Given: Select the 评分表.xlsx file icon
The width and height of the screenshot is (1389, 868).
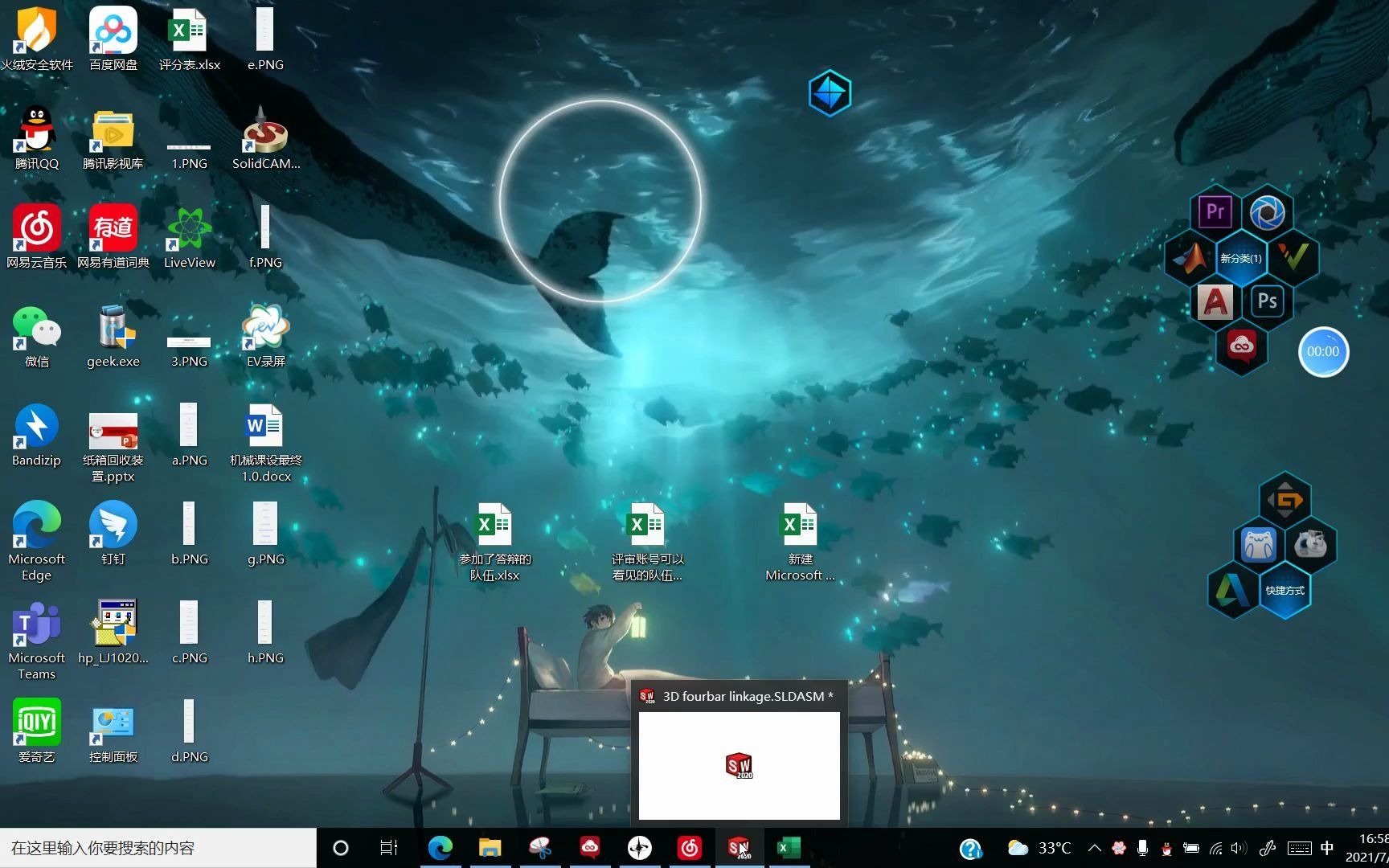Looking at the screenshot, I should (189, 39).
